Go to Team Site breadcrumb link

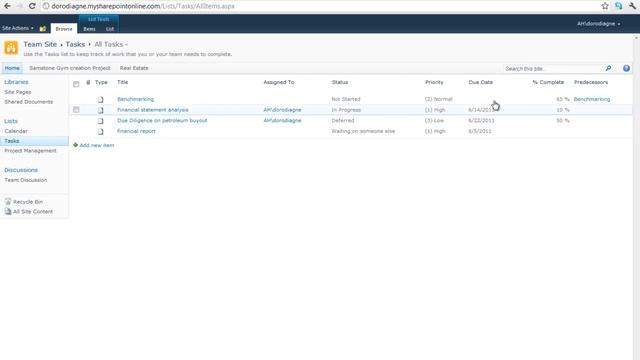[x=40, y=44]
